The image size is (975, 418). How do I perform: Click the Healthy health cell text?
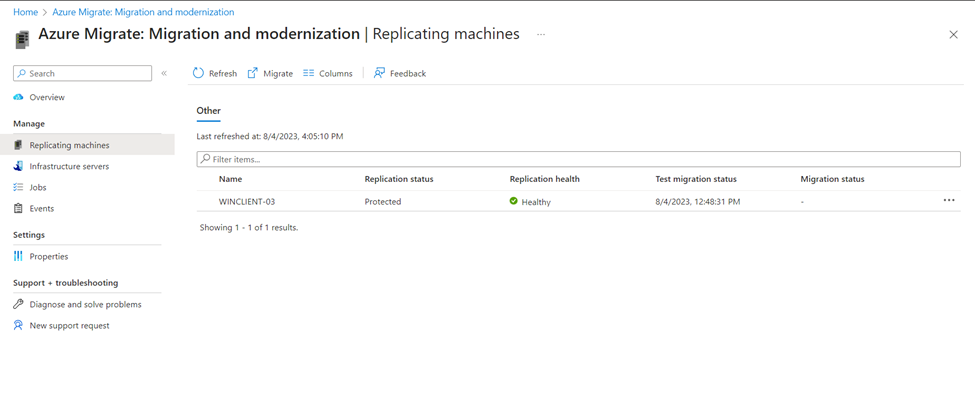[x=536, y=202]
